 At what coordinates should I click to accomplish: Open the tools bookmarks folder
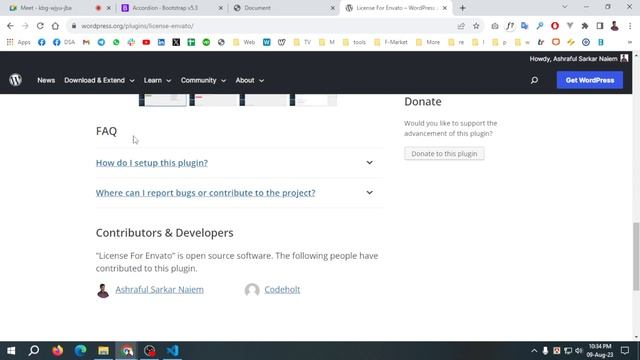tap(354, 42)
